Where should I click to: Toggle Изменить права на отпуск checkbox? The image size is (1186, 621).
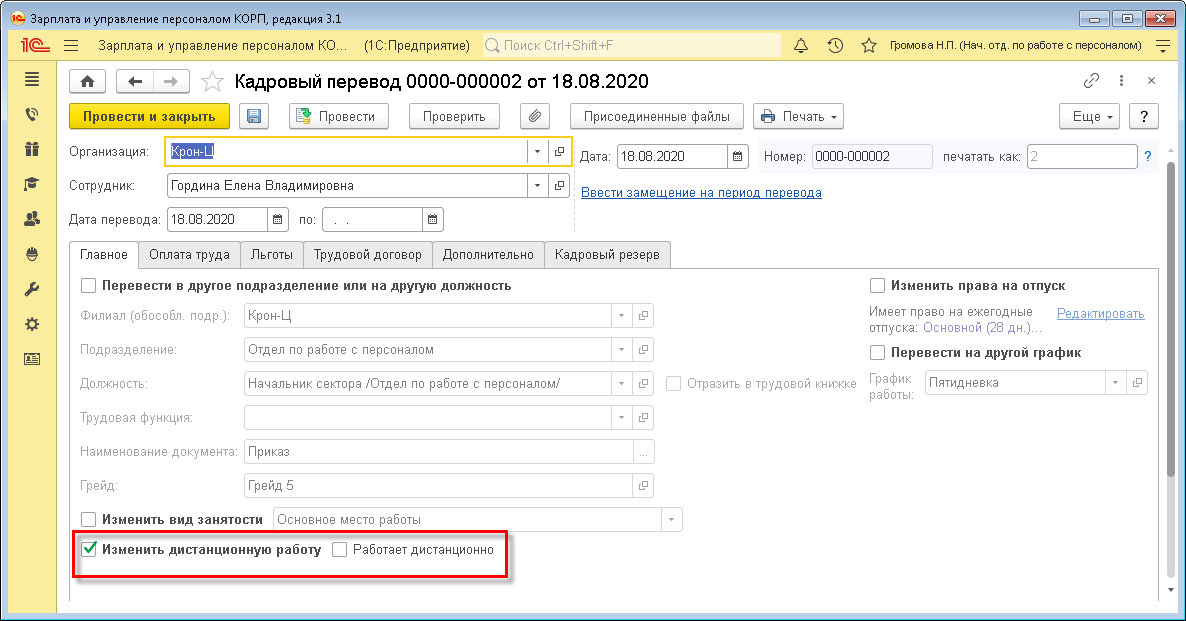(877, 285)
